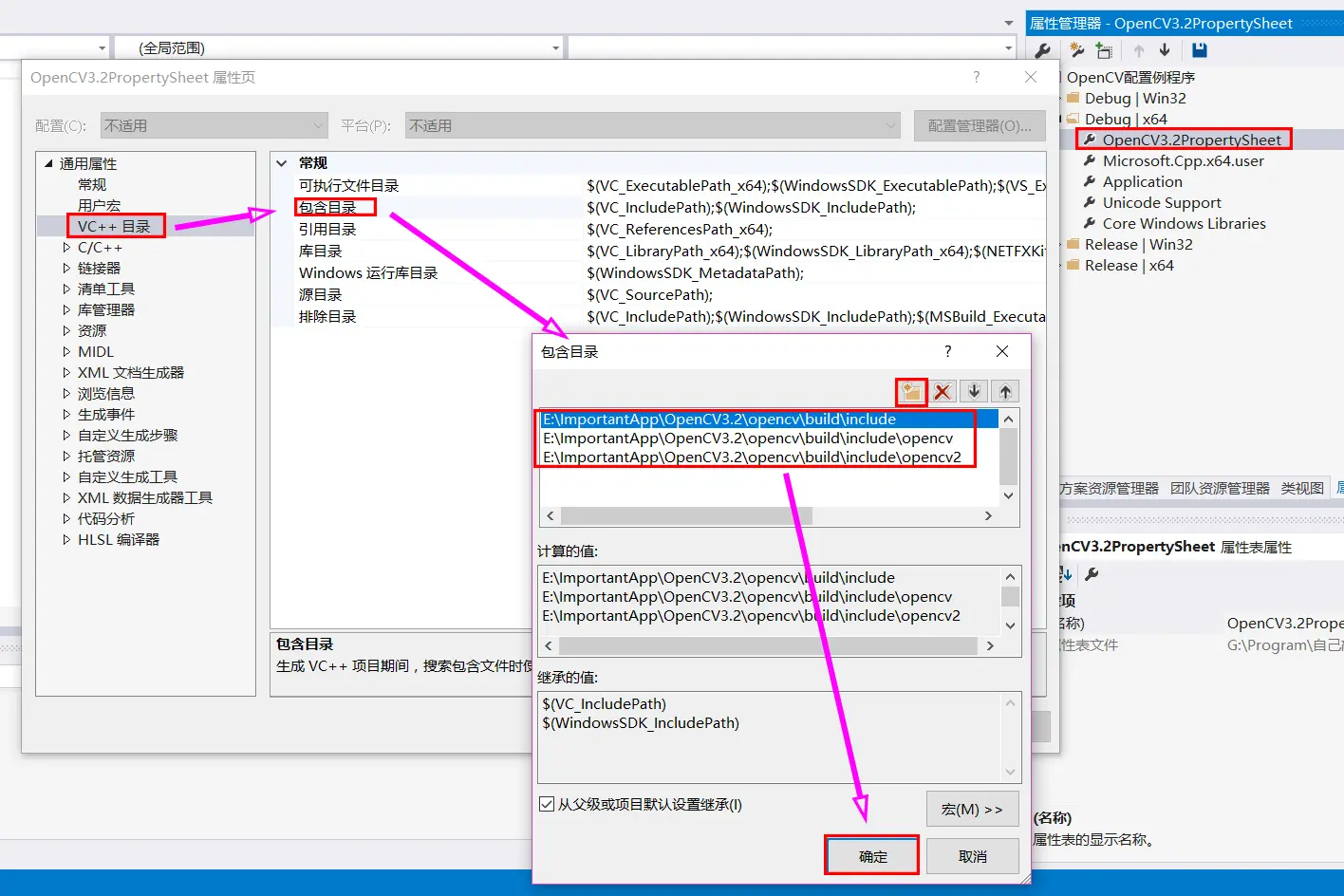This screenshot has width=1344, height=896.
Task: Click $(VC_IncludePath) in 继承的值 box
Action: 605,703
